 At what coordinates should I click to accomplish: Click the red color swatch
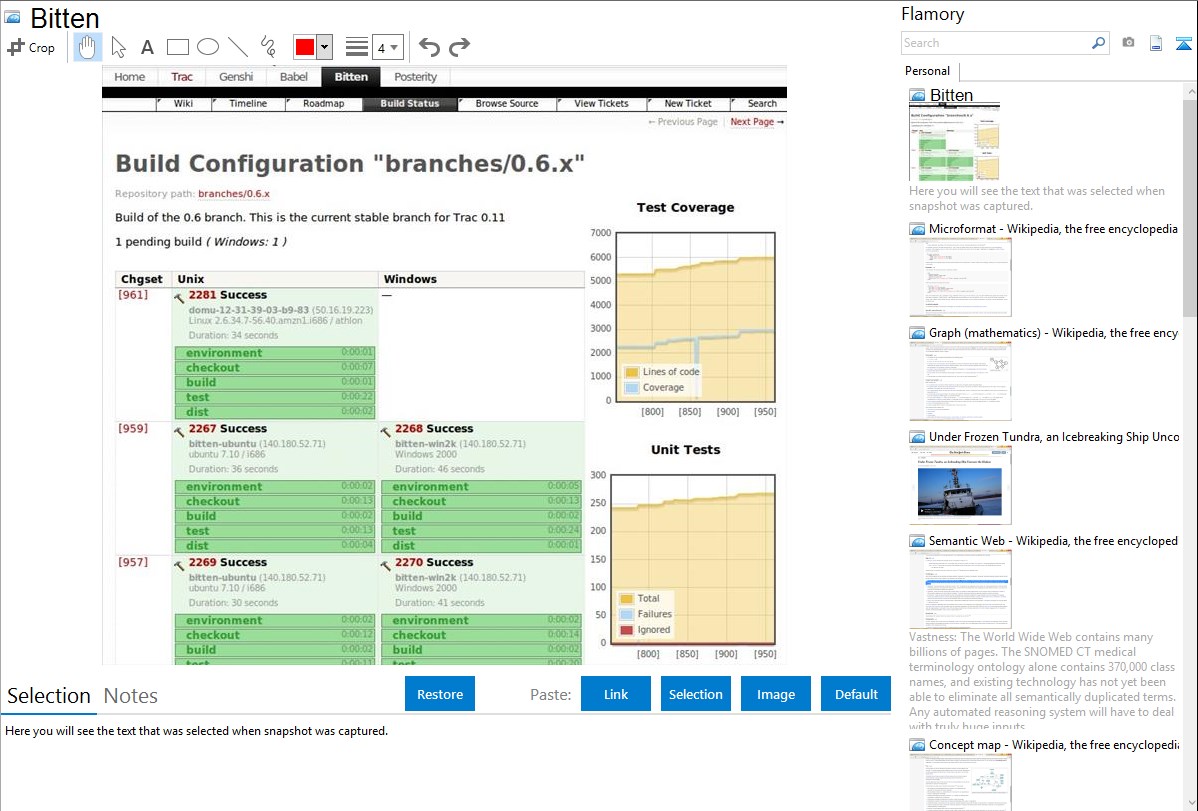[x=305, y=47]
